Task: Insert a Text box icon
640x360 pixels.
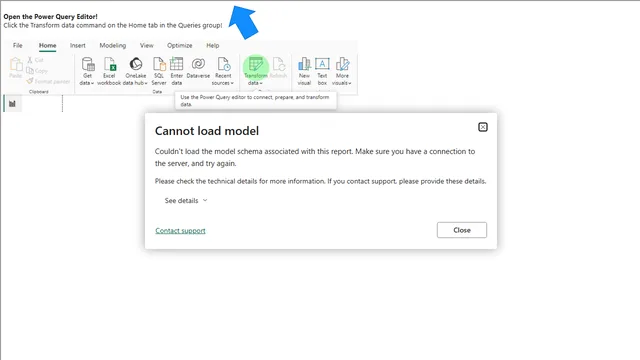Action: click(322, 64)
